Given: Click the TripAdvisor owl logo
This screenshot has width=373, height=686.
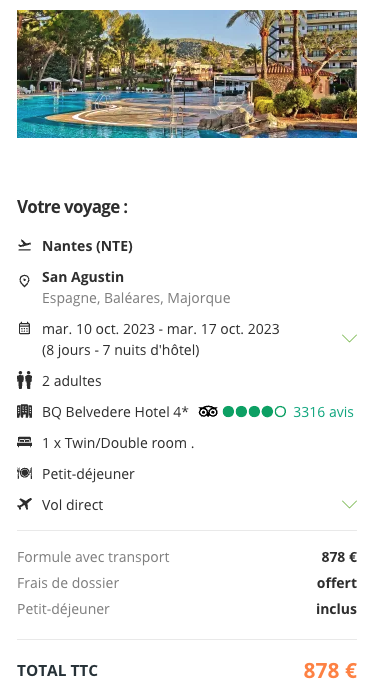Looking at the screenshot, I should (x=208, y=412).
